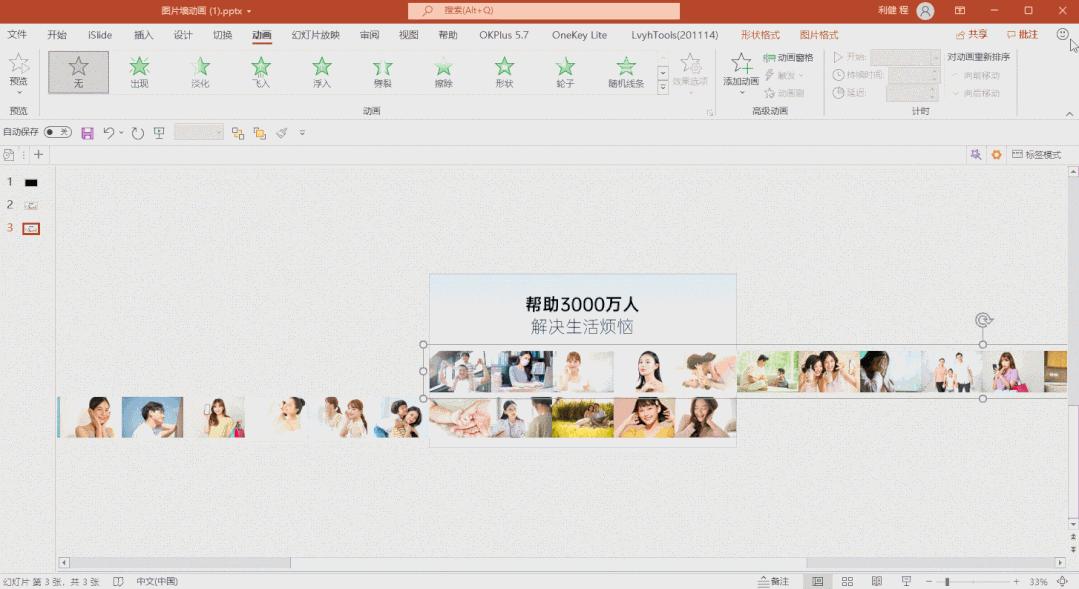Image resolution: width=1079 pixels, height=589 pixels.
Task: Click the Comments (批注) button
Action: [x=1023, y=33]
